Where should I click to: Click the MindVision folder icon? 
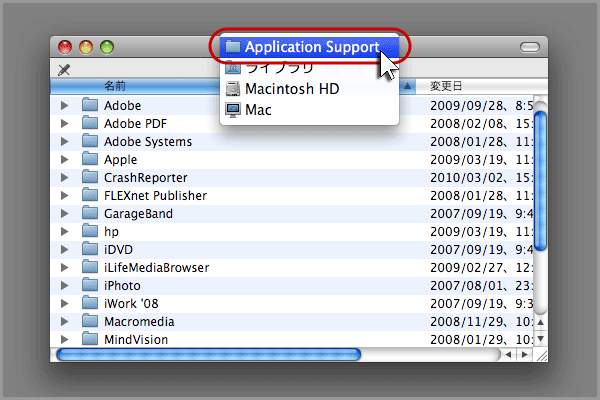(x=90, y=338)
